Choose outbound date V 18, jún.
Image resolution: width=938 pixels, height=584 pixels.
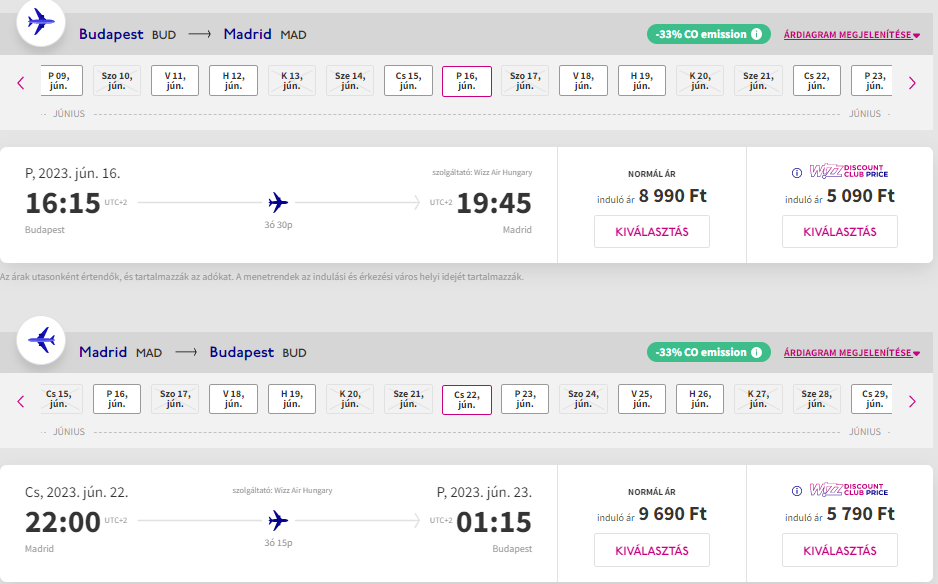coord(583,81)
